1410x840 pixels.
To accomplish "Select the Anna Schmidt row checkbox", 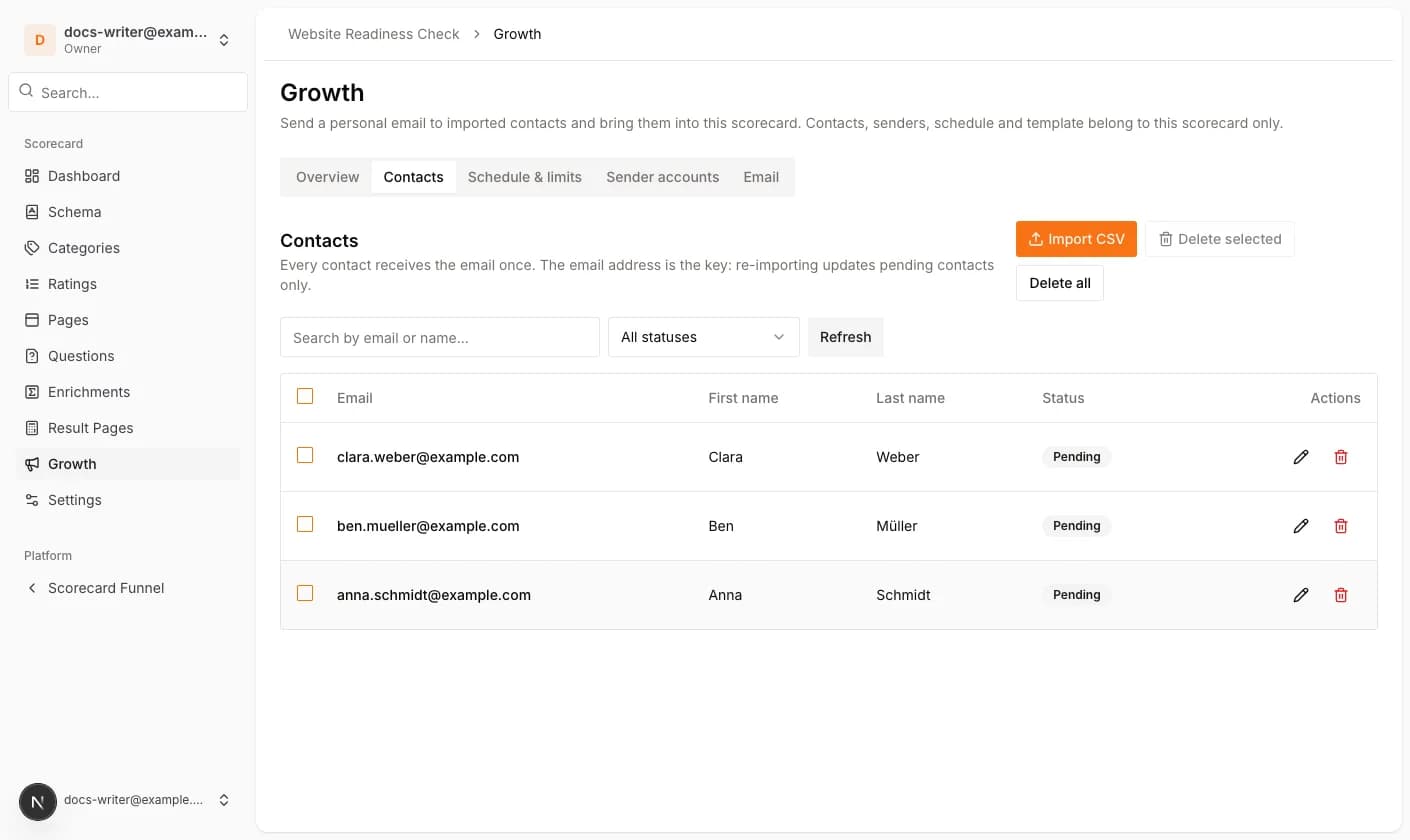I will click(x=305, y=593).
